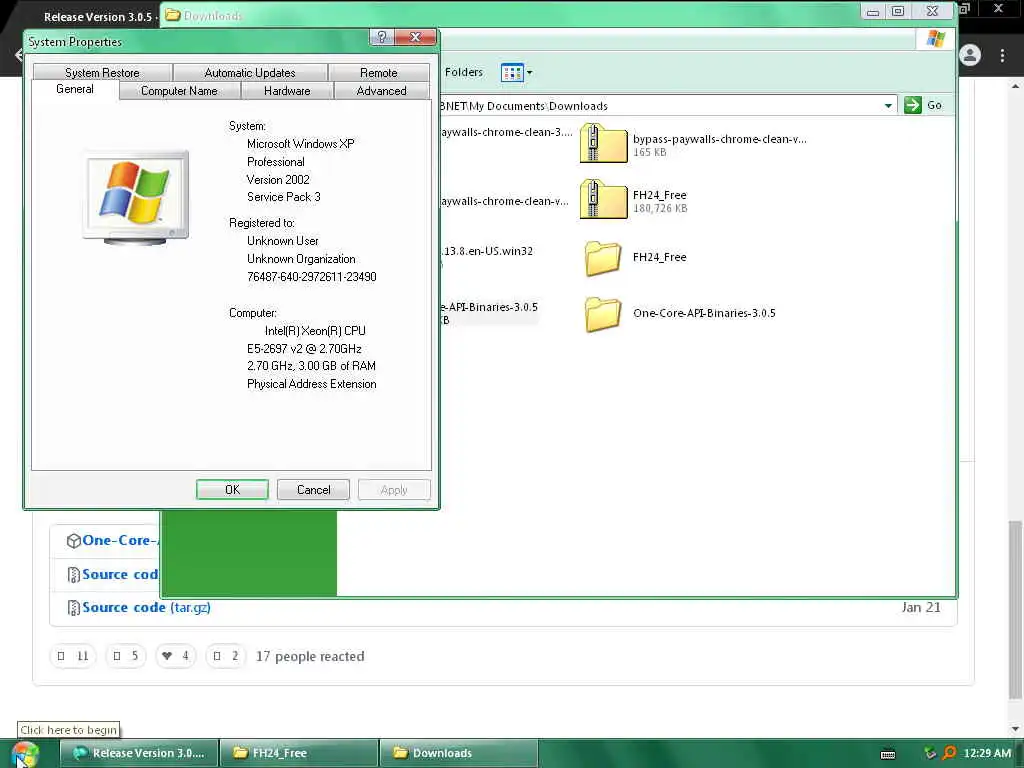
Task: Select the FH24_Free plain folder icon
Action: click(x=603, y=258)
